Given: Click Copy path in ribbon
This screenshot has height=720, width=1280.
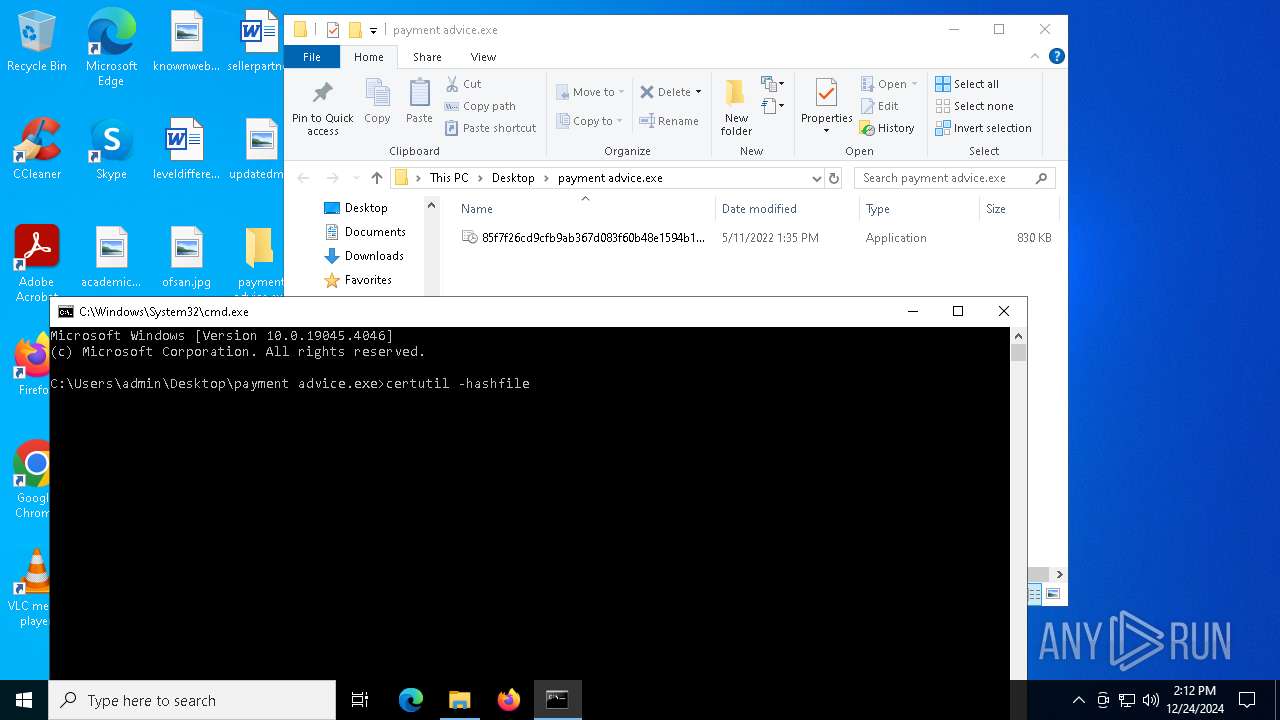Looking at the screenshot, I should pos(480,106).
